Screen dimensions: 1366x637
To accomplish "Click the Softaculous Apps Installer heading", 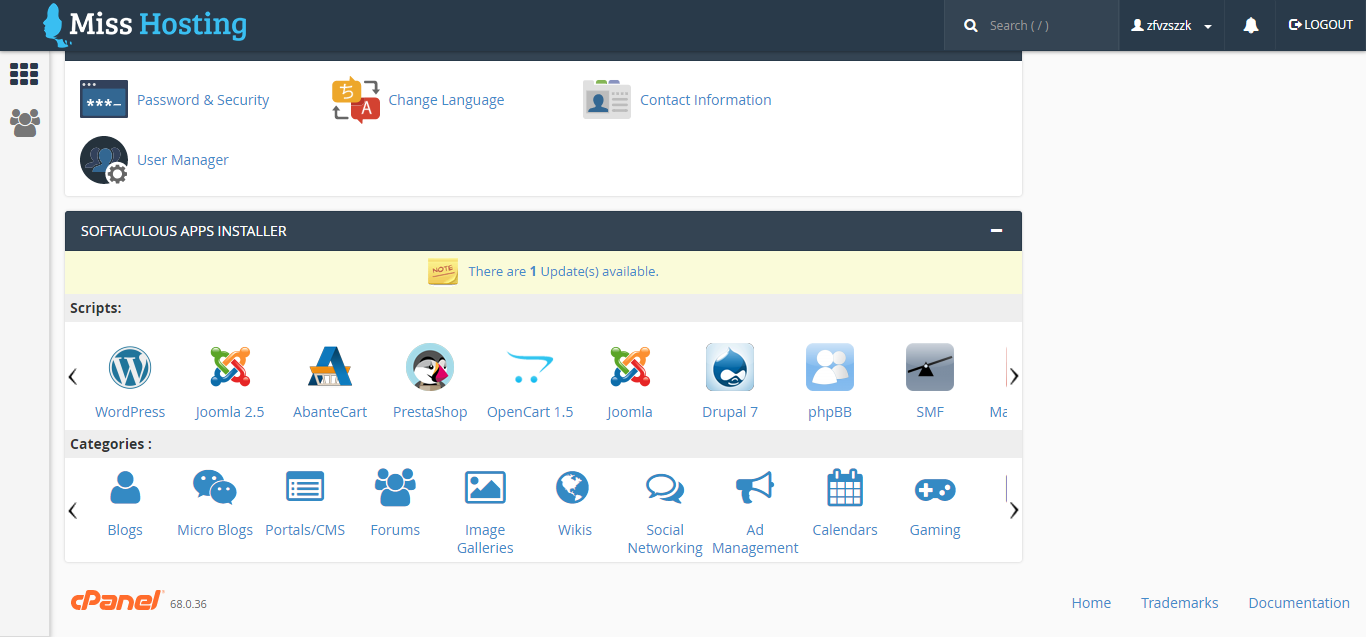I will tap(184, 231).
